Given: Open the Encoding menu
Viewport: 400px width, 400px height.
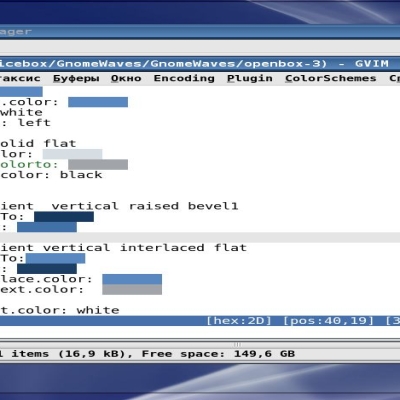Looking at the screenshot, I should tap(184, 78).
